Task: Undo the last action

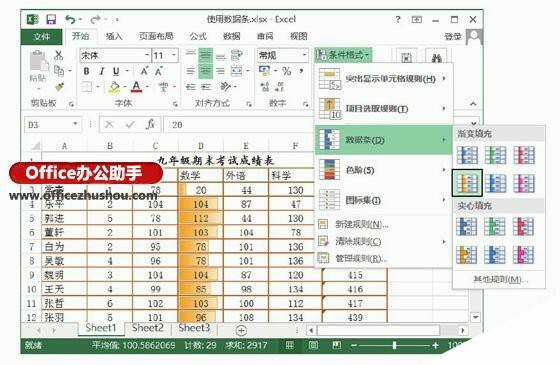Action: [70, 19]
